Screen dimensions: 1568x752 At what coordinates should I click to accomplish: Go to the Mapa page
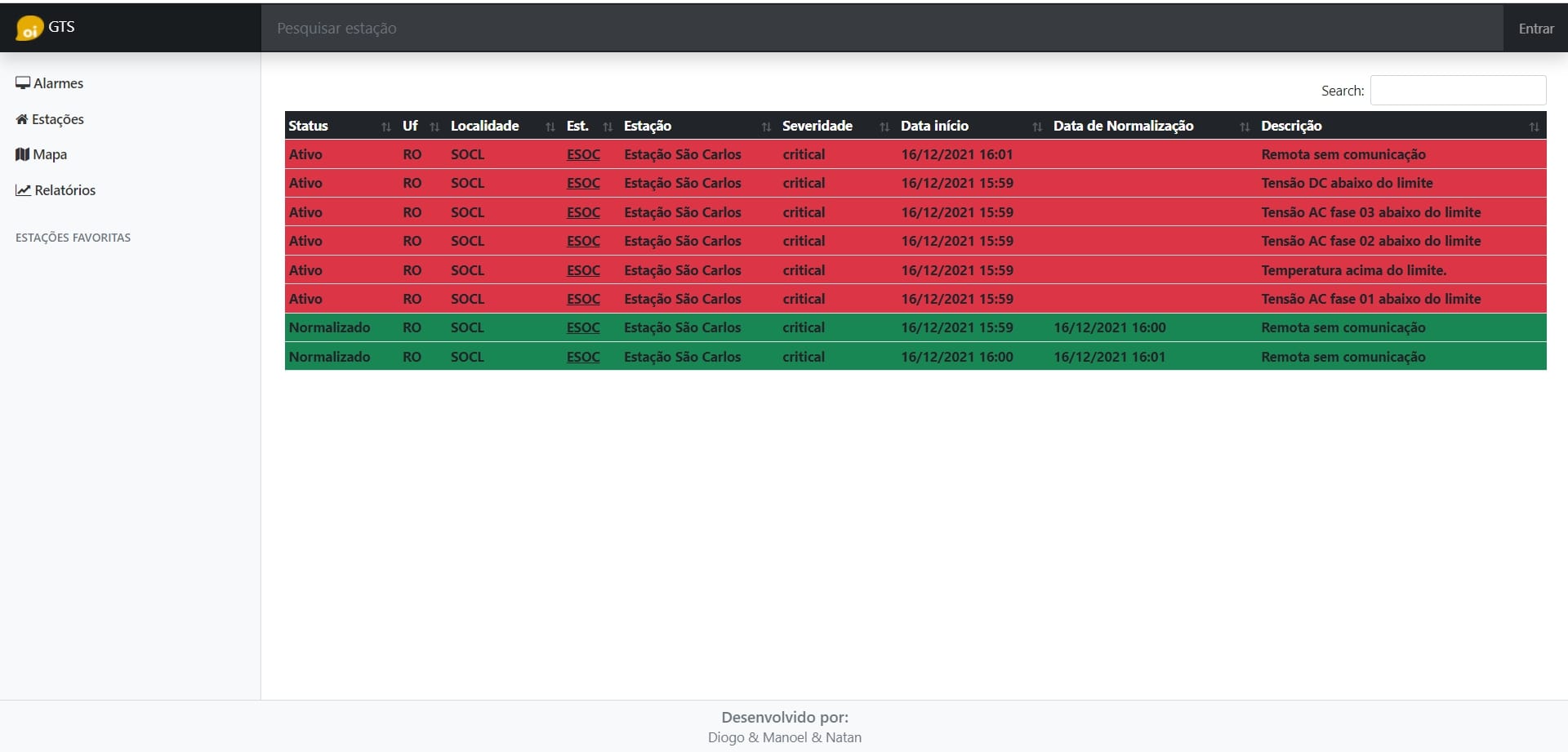click(42, 154)
